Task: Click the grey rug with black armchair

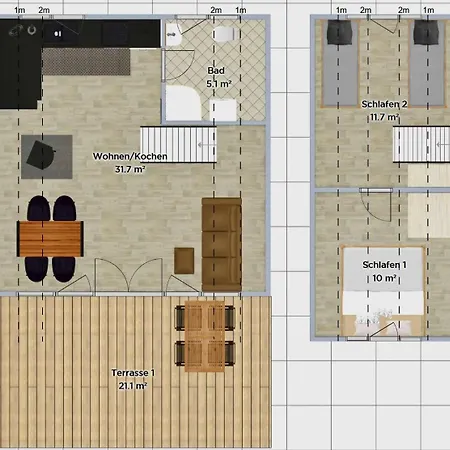Action: point(47,157)
